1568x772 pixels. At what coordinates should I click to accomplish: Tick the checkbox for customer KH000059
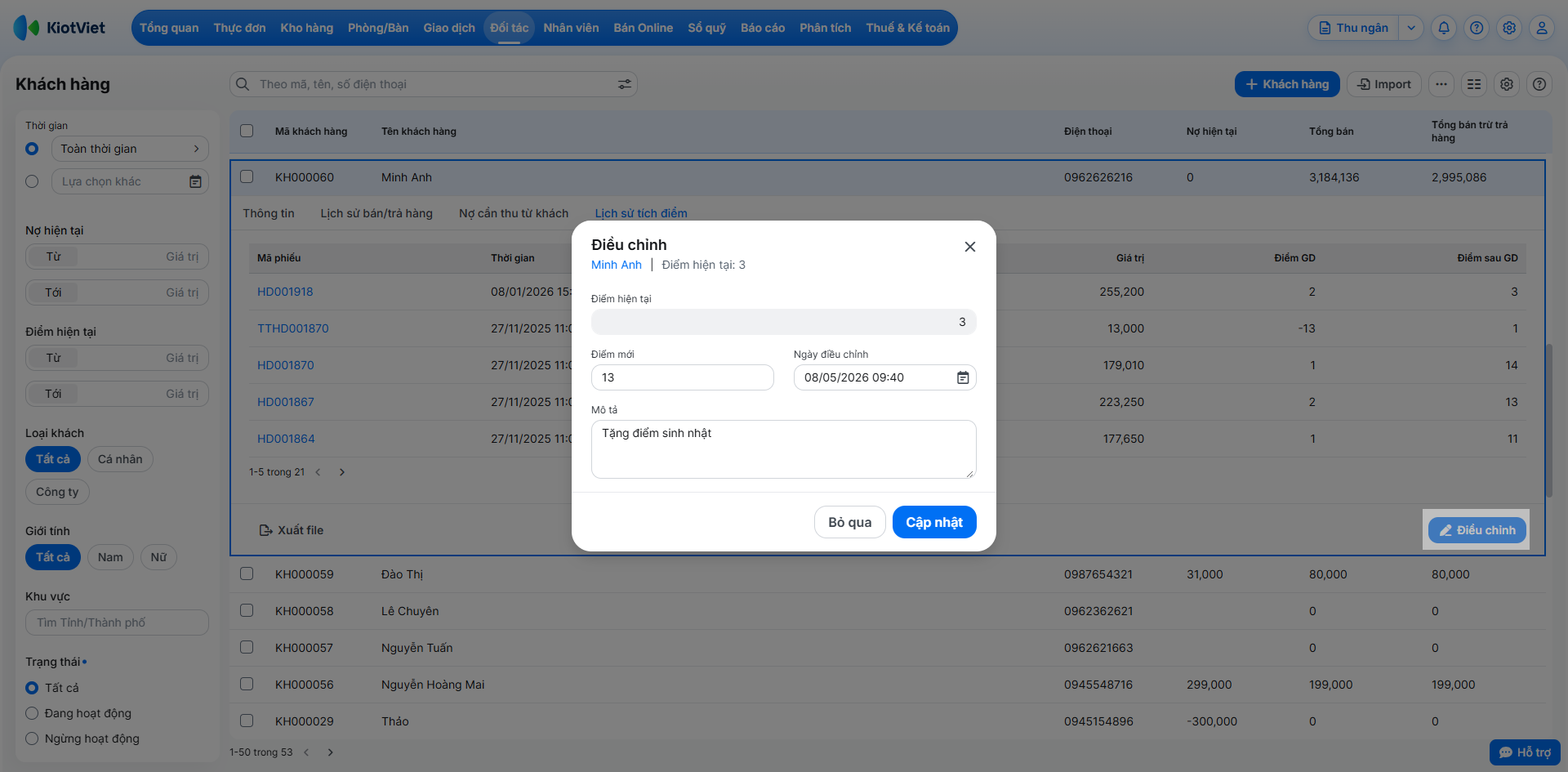click(x=247, y=573)
